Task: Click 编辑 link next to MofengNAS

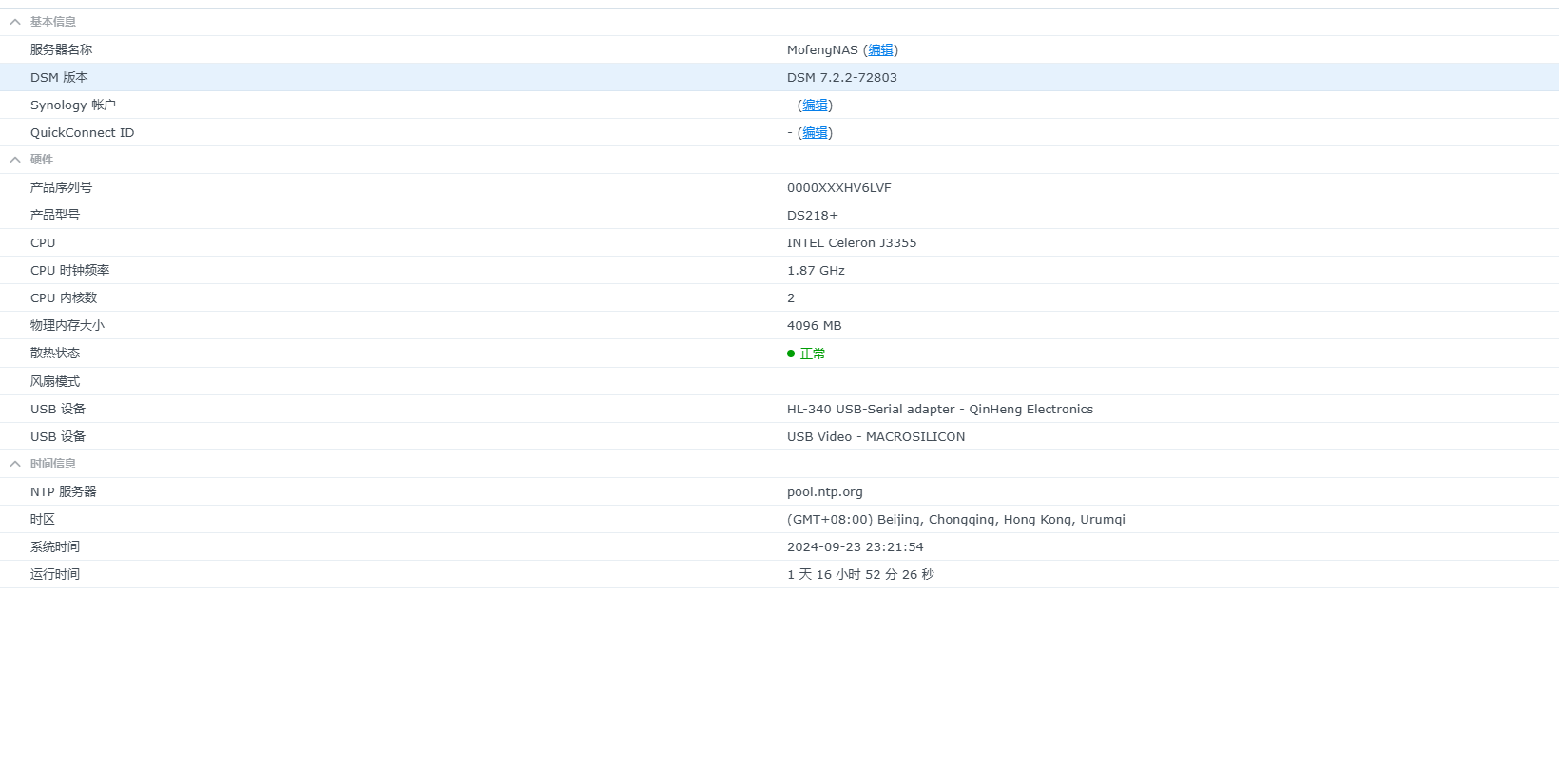Action: click(x=880, y=50)
